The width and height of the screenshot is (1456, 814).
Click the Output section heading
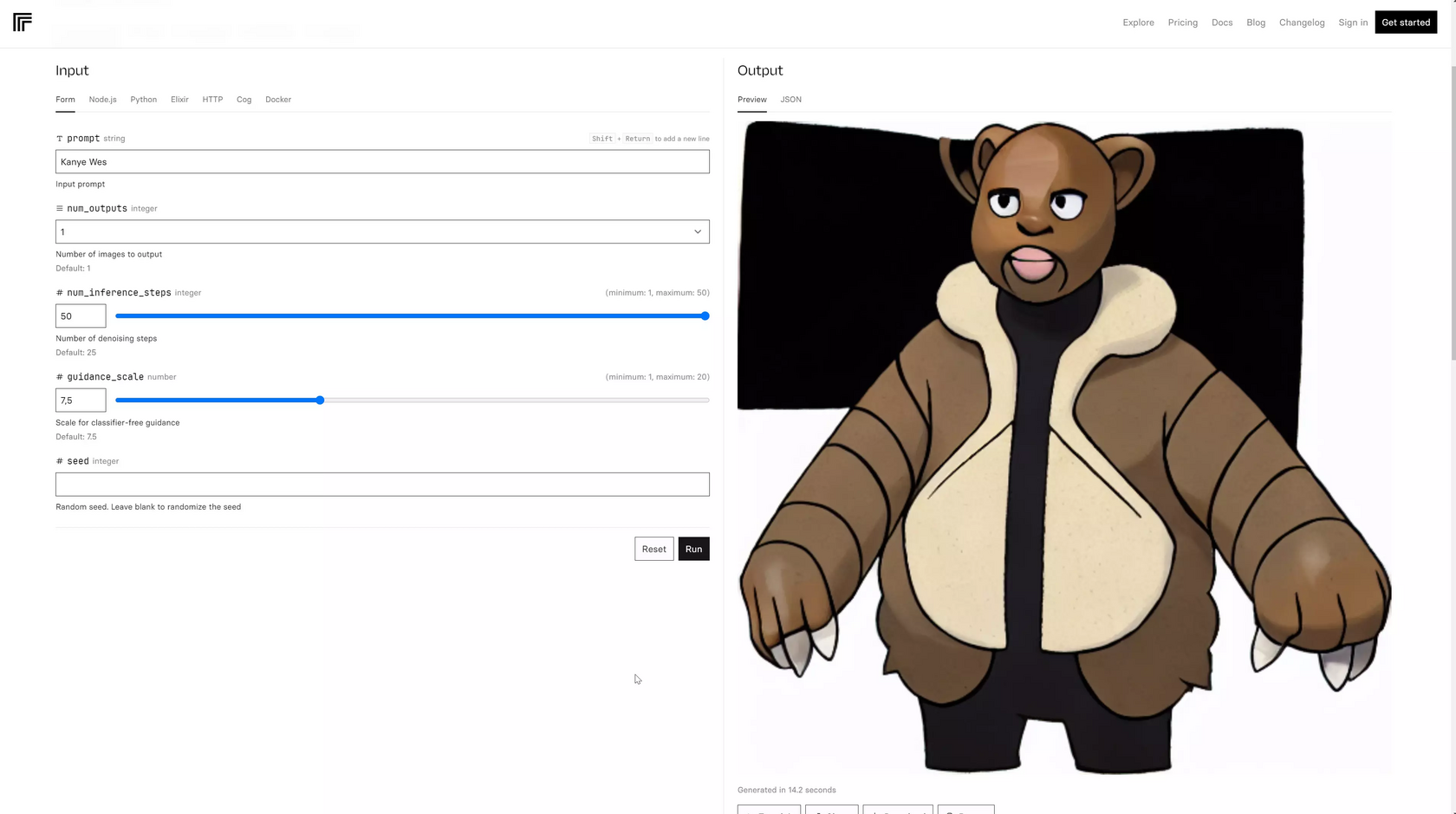click(x=760, y=71)
